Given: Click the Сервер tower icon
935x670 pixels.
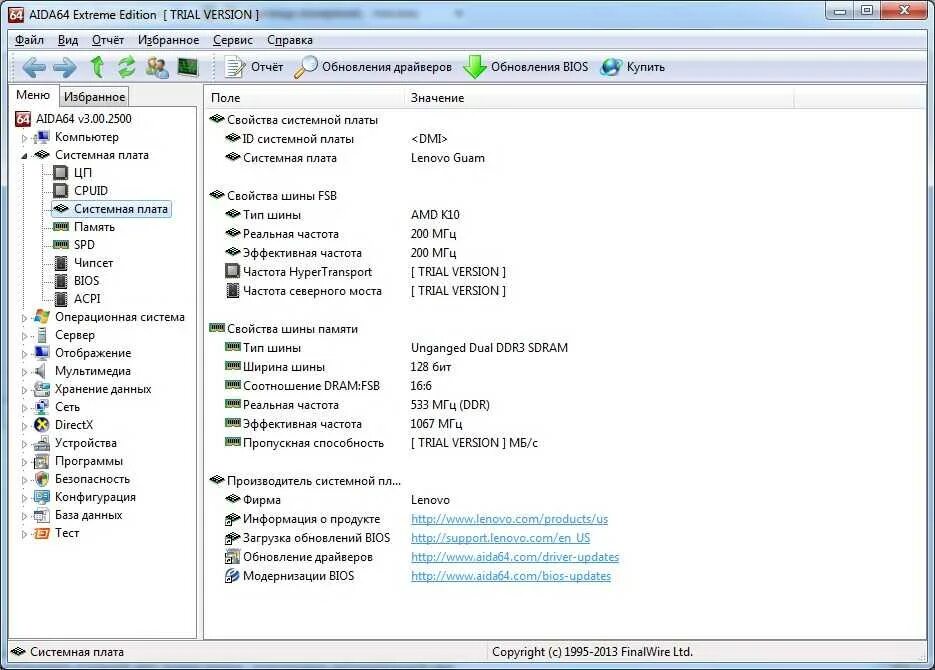Looking at the screenshot, I should tap(42, 335).
